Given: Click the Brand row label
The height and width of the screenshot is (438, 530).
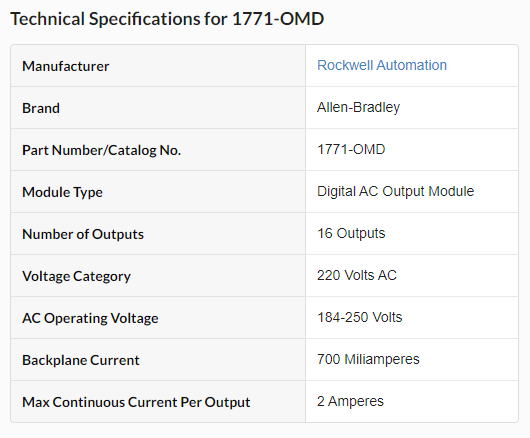Looking at the screenshot, I should pos(41,108).
